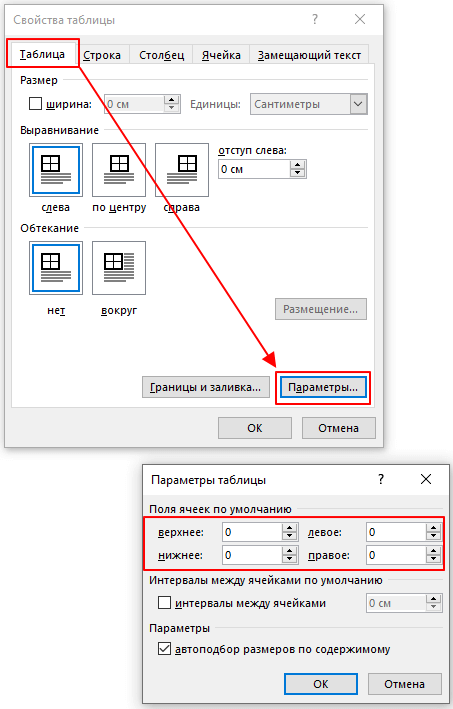This screenshot has width=453, height=709.
Task: Click the 'нижнее' margin input field
Action: [x=252, y=555]
